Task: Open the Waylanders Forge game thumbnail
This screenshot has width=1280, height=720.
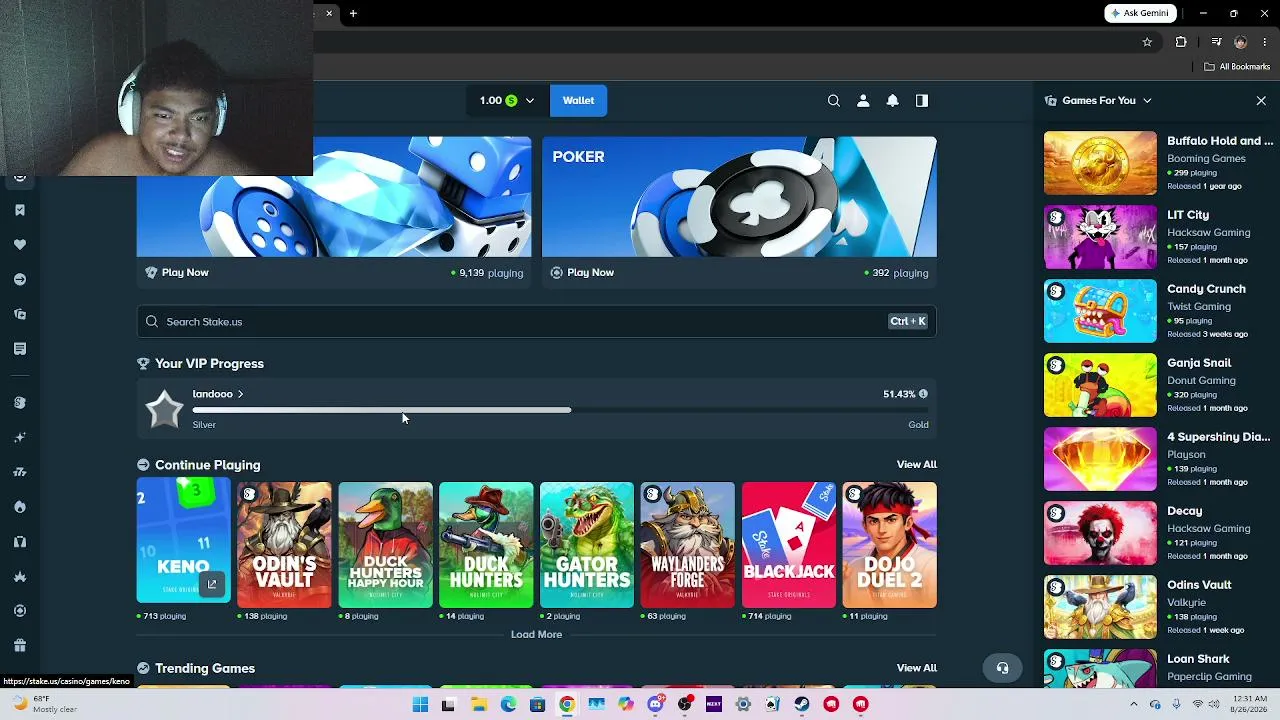Action: pyautogui.click(x=688, y=545)
